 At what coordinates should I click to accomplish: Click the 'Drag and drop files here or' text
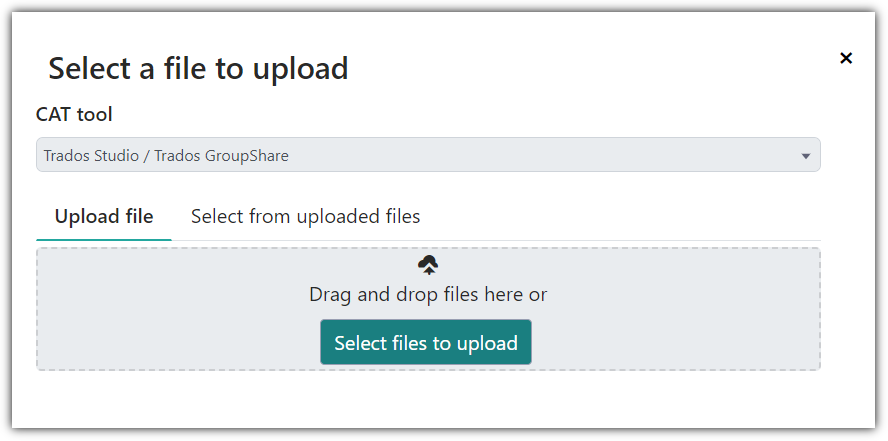[428, 294]
